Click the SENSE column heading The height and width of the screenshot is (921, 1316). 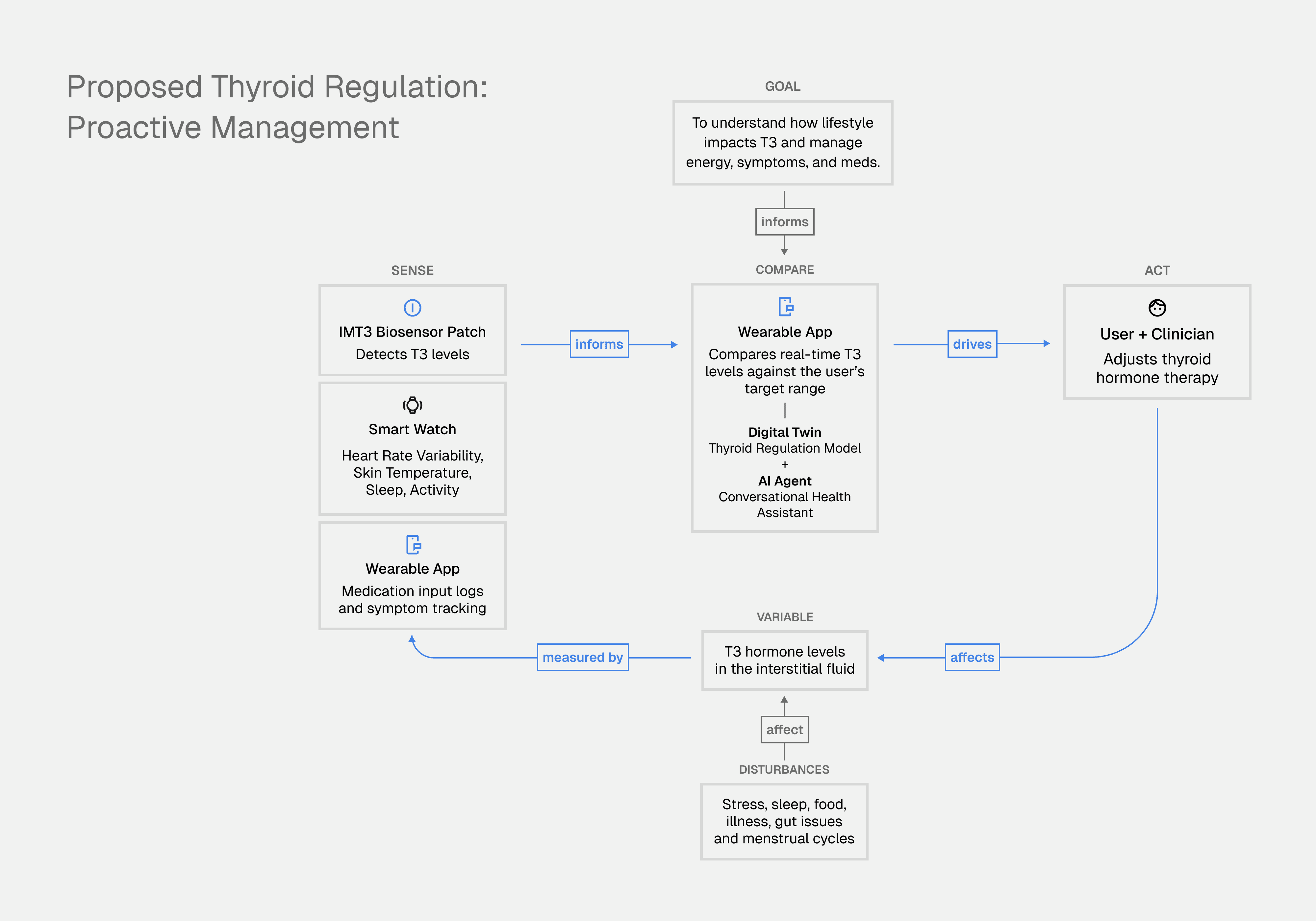point(412,270)
